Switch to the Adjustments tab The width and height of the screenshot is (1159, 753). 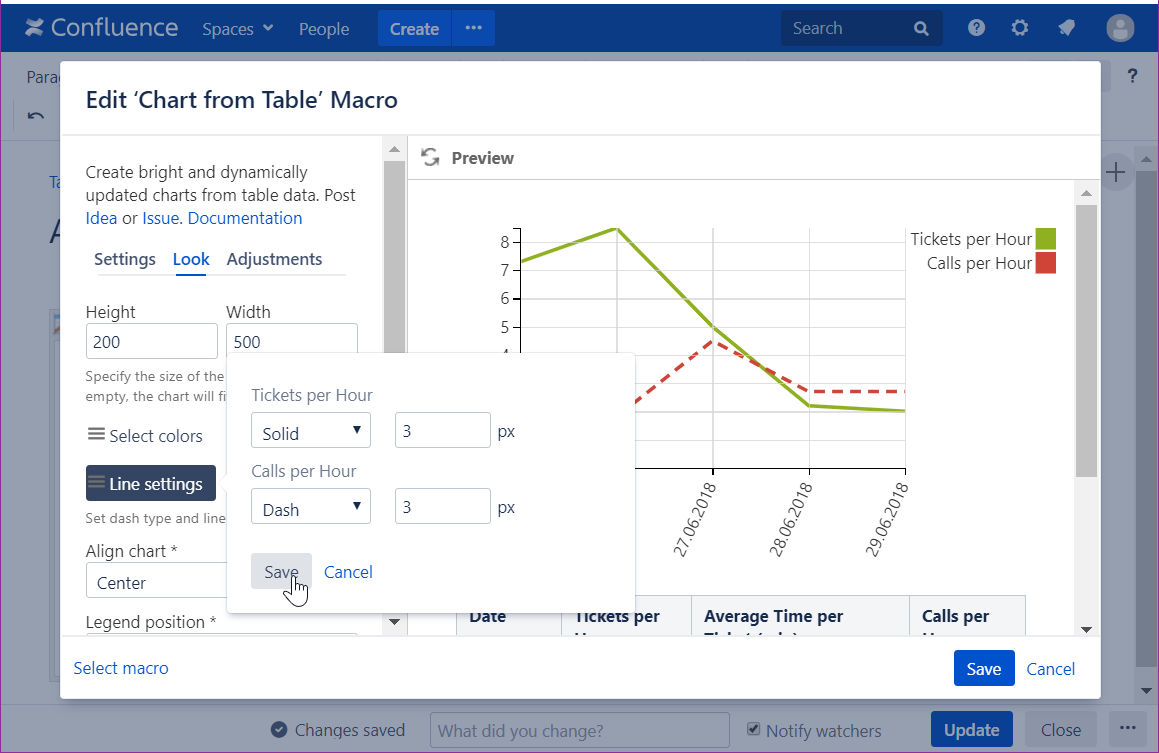pos(274,259)
